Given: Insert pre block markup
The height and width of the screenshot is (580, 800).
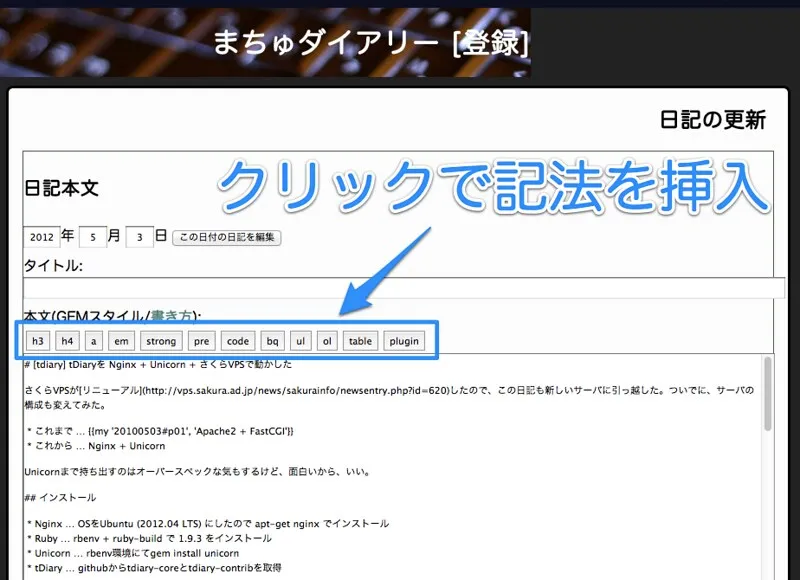Looking at the screenshot, I should (202, 341).
